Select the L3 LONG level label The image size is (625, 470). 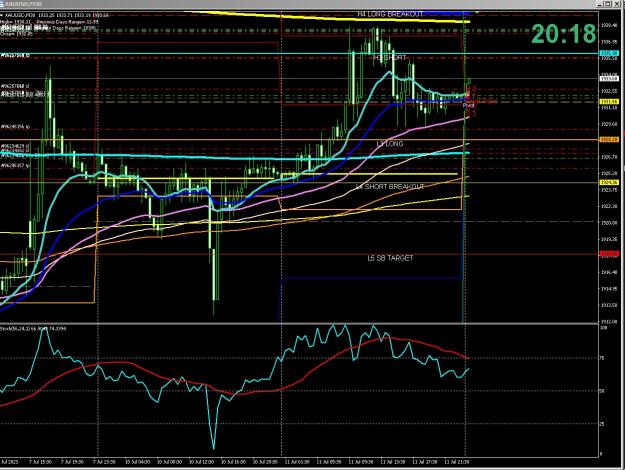(x=389, y=144)
